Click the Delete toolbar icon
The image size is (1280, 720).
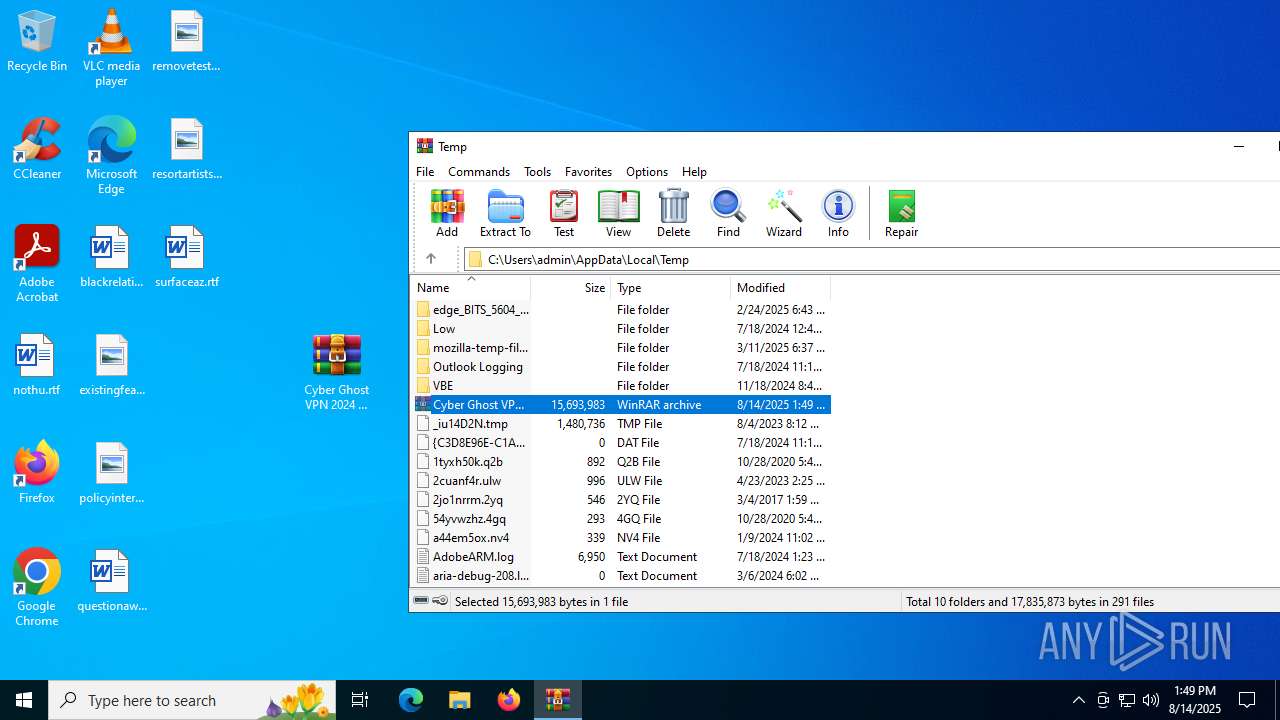click(x=673, y=214)
